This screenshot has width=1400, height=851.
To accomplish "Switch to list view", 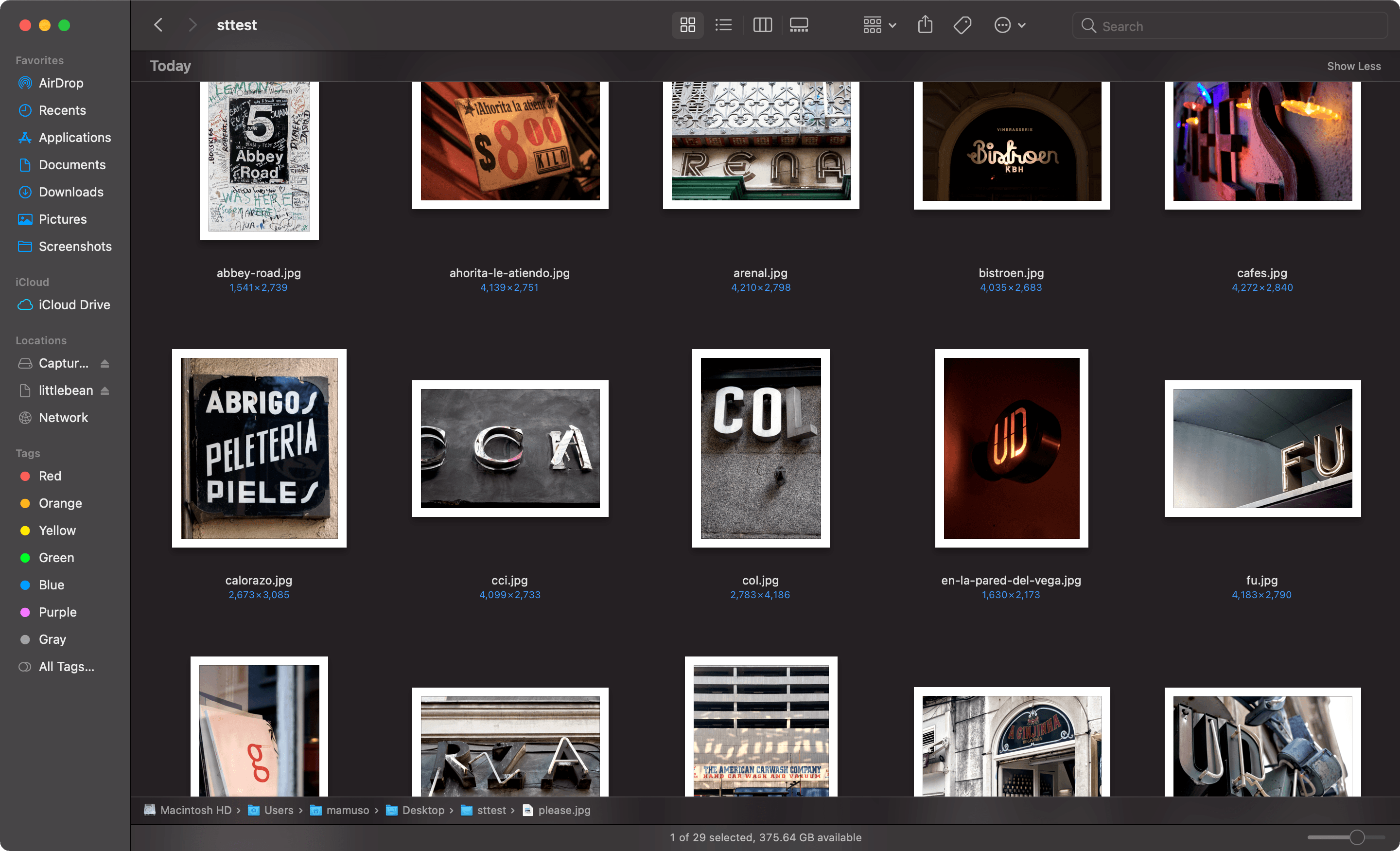I will (723, 25).
